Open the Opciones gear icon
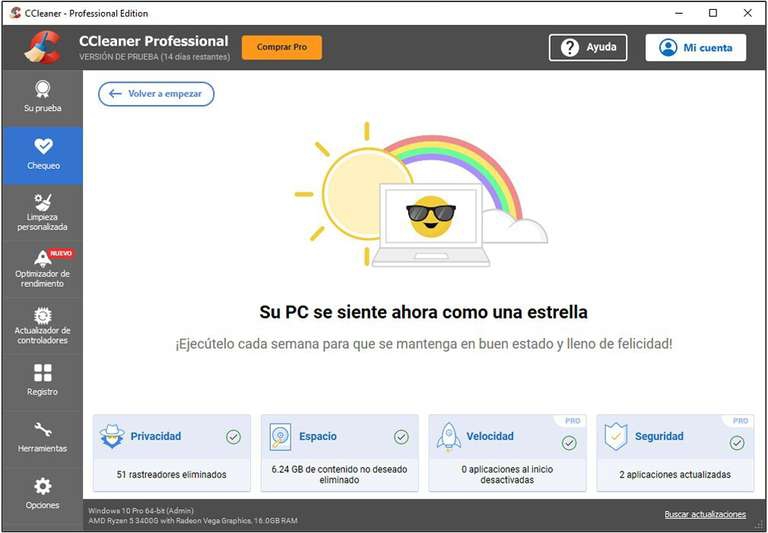 43,486
